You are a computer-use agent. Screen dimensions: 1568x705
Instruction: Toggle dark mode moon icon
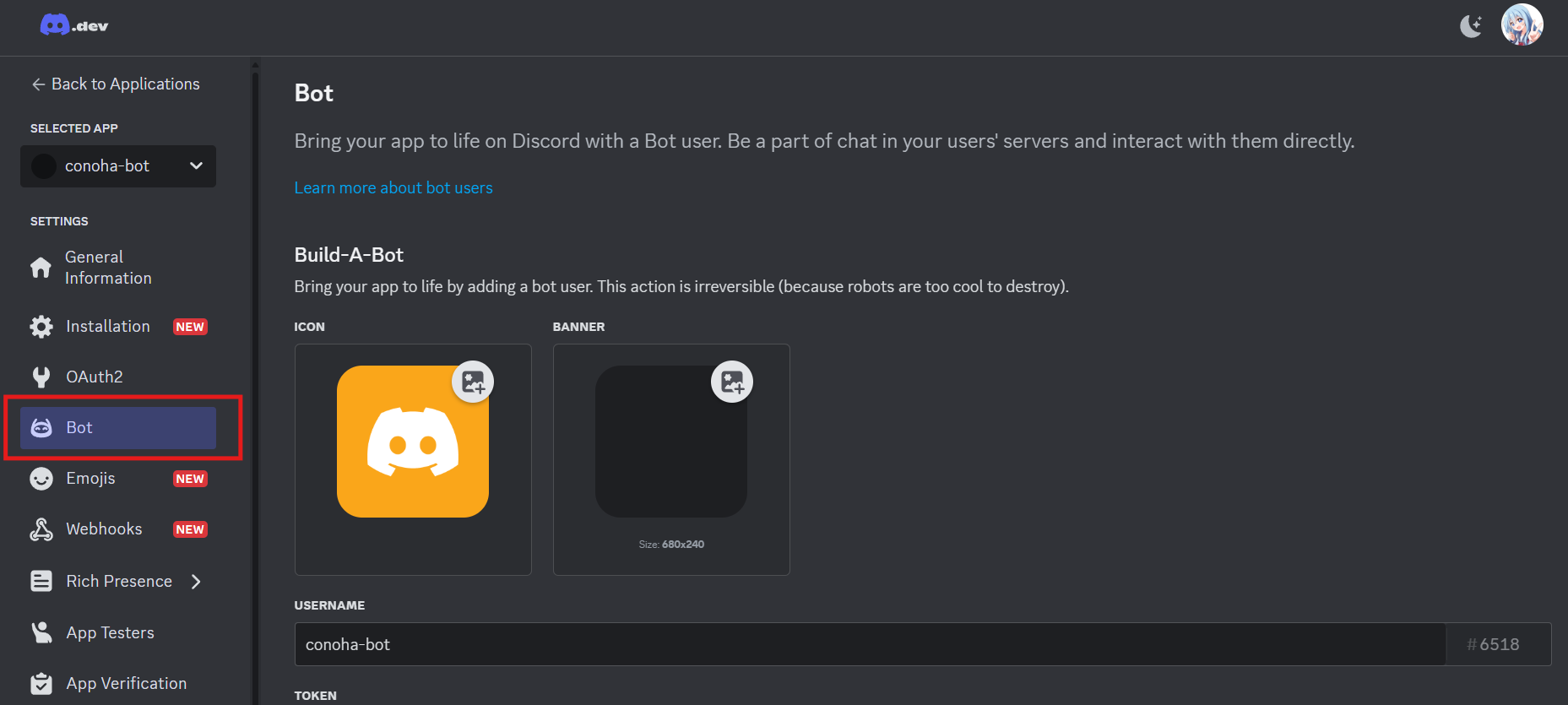1471,26
